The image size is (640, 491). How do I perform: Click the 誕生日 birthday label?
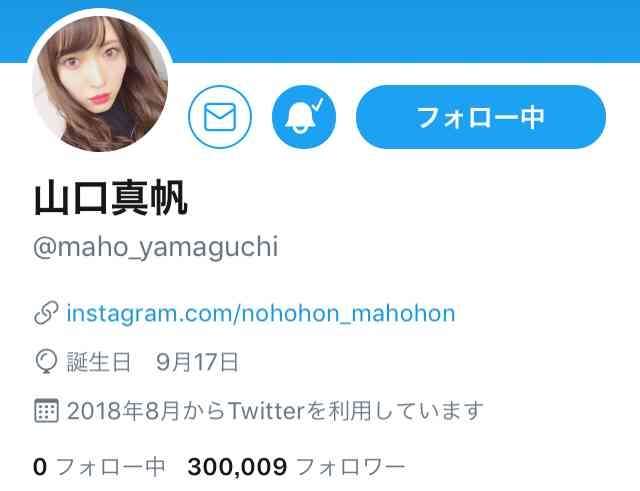pos(98,362)
